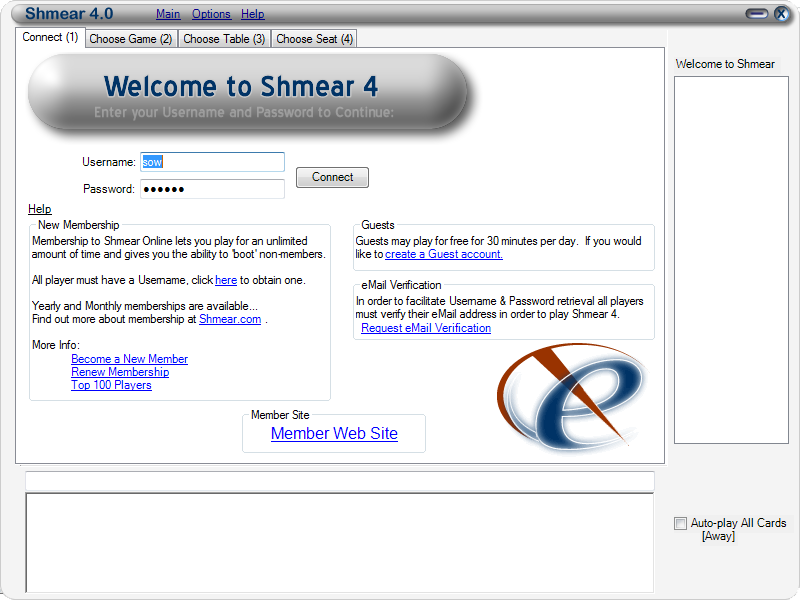Click the 'eMail Verification' group heading
The height and width of the screenshot is (600, 800).
click(401, 285)
